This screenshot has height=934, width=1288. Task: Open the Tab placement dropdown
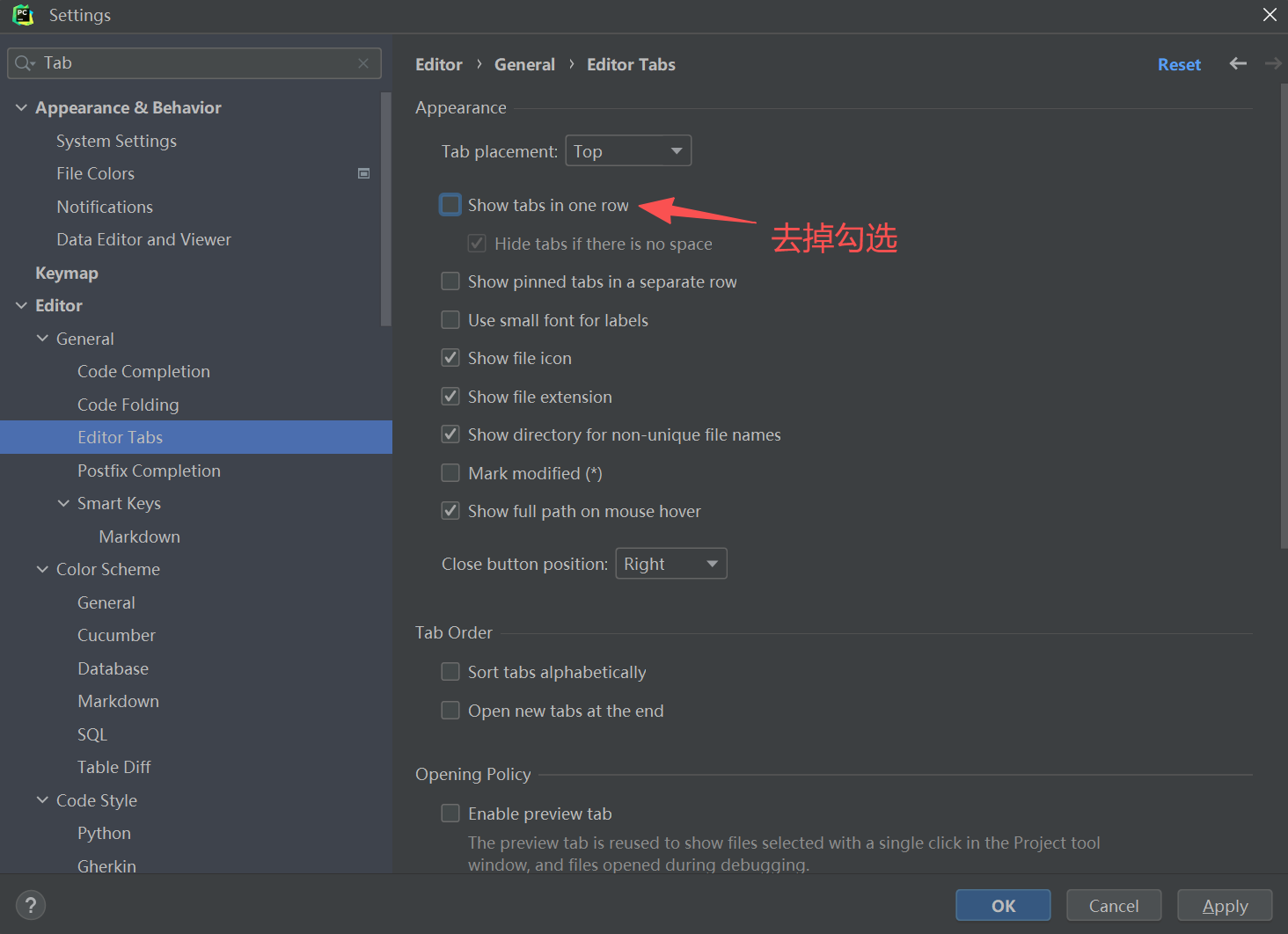click(628, 150)
